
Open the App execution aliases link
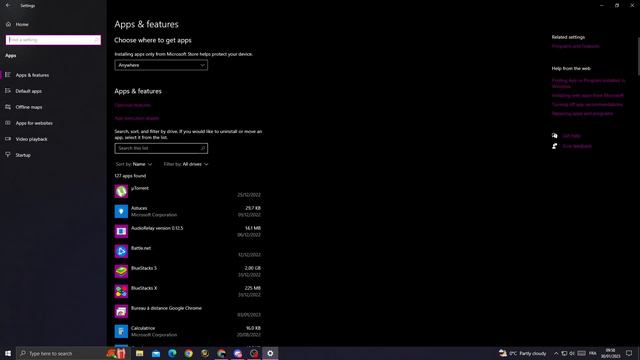pyautogui.click(x=137, y=118)
